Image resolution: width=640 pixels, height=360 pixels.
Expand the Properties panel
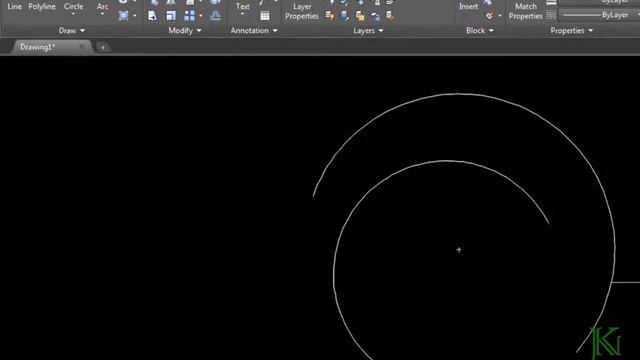click(x=571, y=31)
